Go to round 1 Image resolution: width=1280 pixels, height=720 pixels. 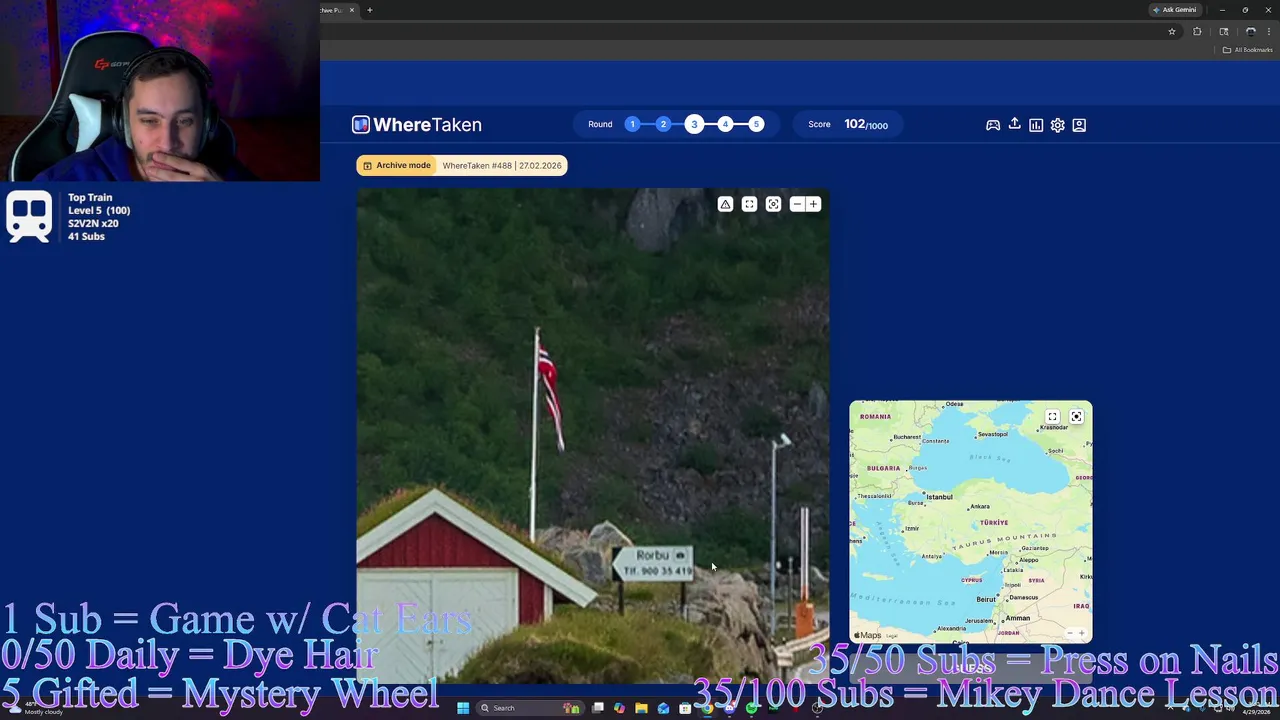pyautogui.click(x=632, y=124)
